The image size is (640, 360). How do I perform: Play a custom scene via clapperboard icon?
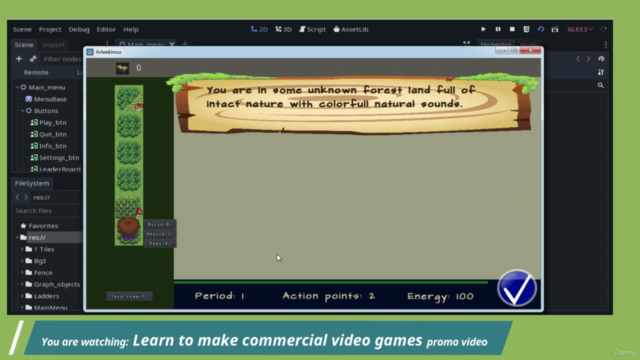pyautogui.click(x=555, y=29)
